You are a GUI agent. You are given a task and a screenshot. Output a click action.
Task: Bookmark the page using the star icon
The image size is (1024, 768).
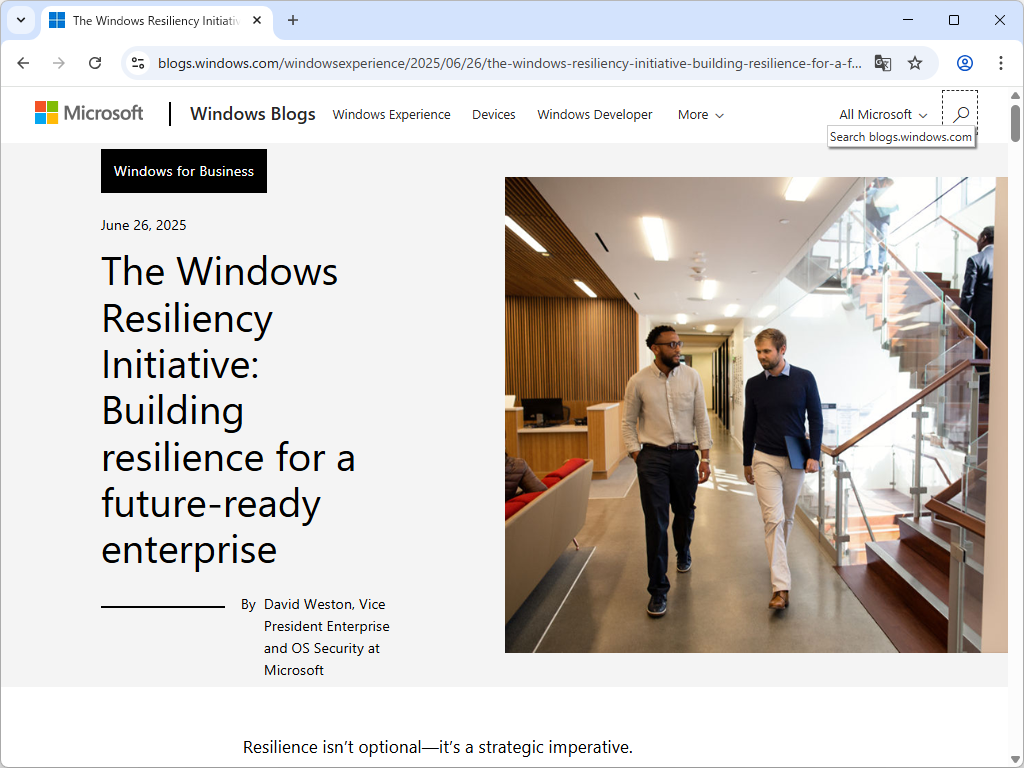[915, 62]
